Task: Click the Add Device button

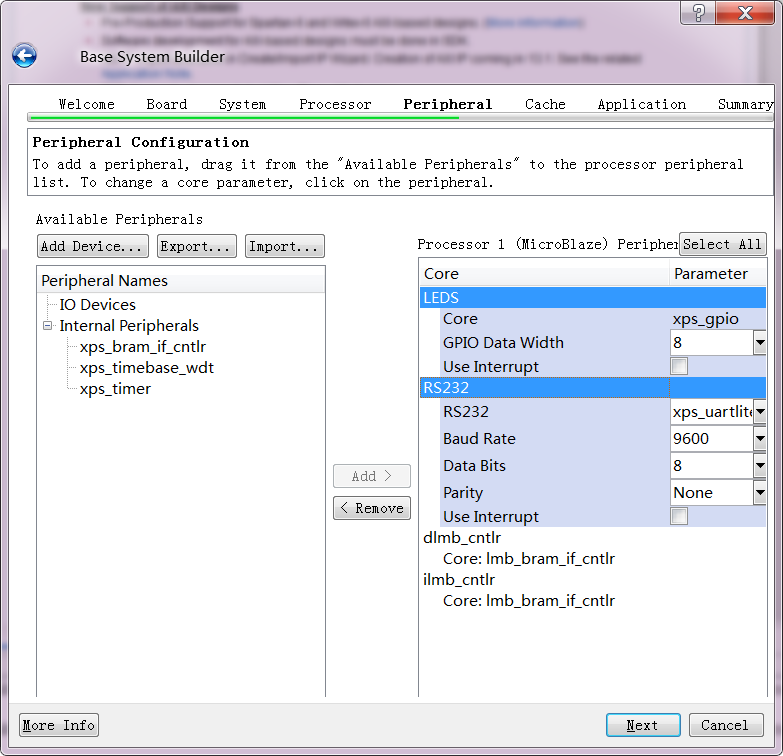Action: coord(93,246)
